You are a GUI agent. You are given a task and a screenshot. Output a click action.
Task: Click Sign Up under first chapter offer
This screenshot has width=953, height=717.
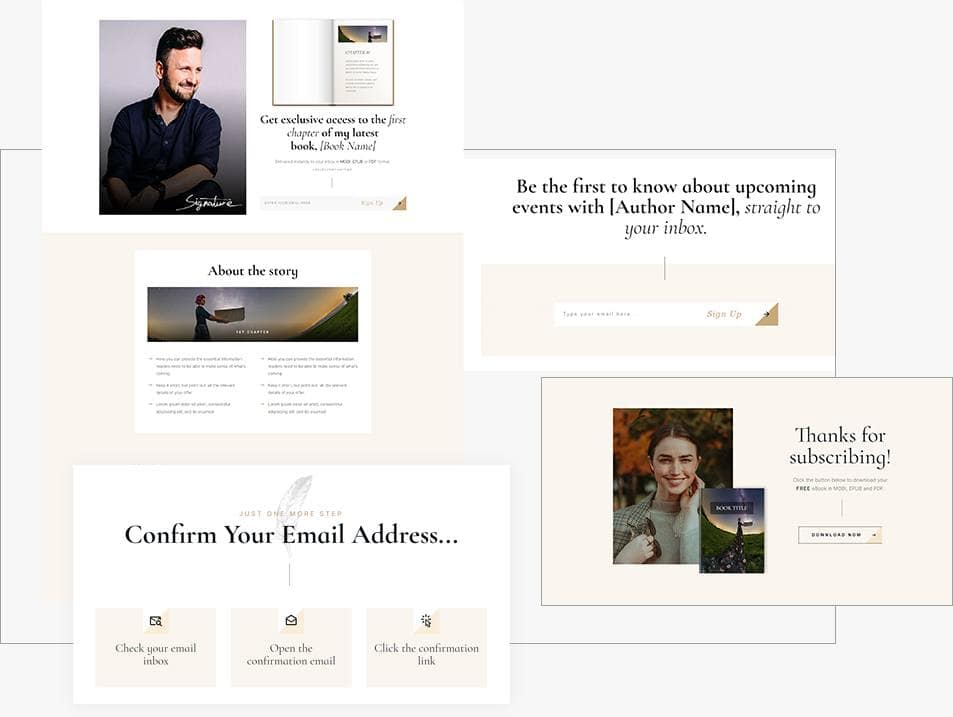[x=372, y=203]
